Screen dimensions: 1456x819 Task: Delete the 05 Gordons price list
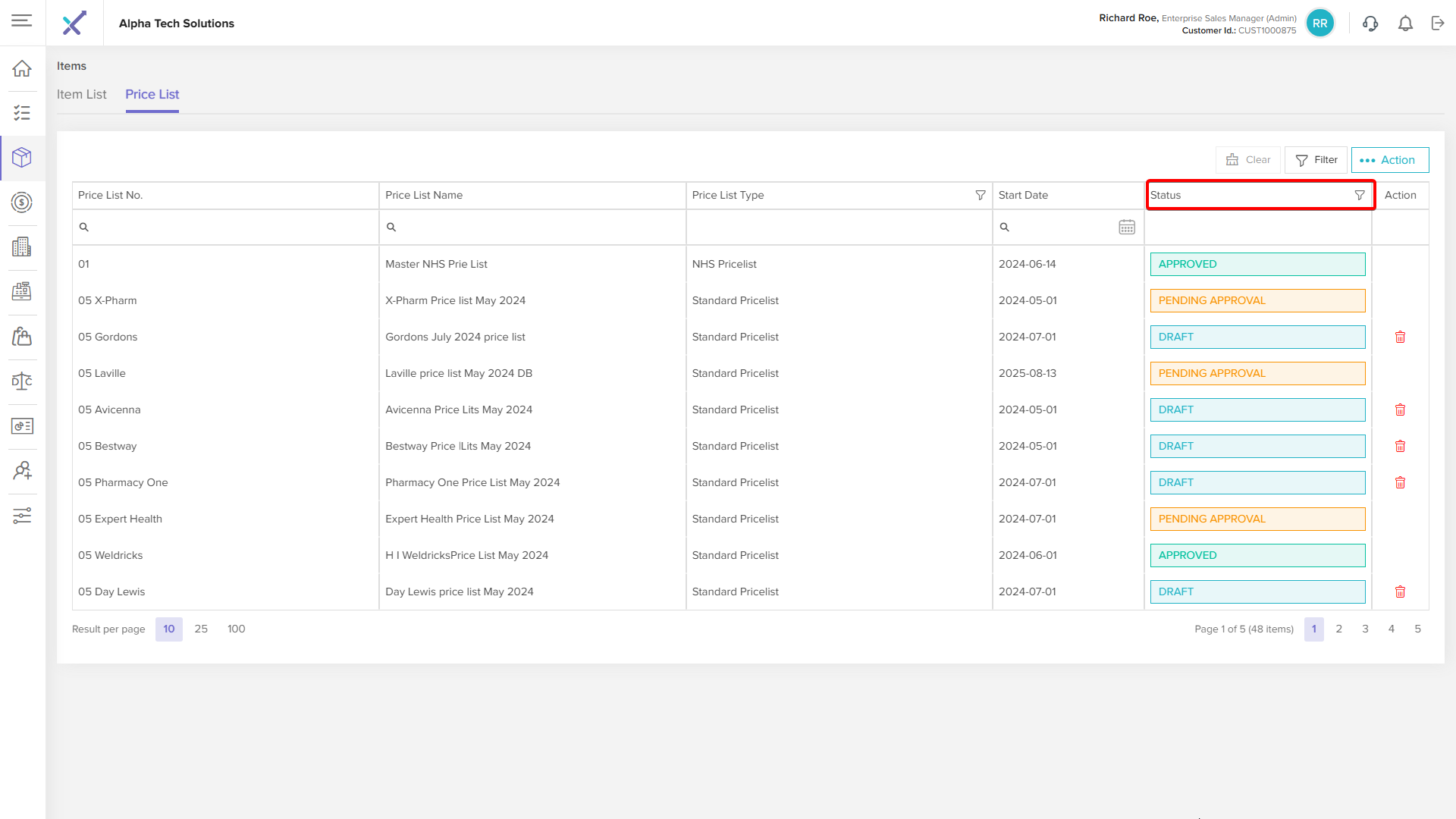click(x=1400, y=337)
